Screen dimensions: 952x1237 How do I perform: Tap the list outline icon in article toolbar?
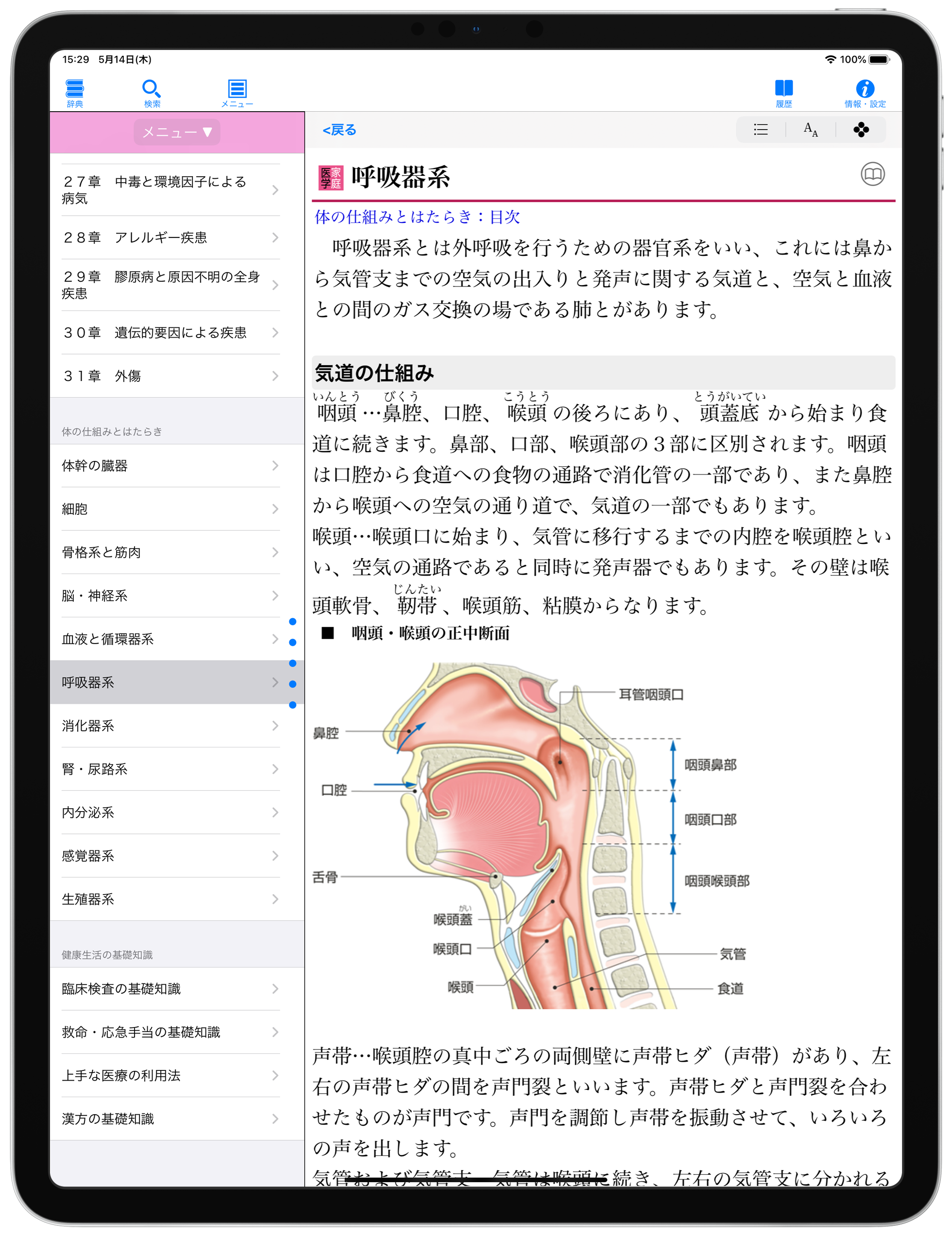(x=760, y=130)
